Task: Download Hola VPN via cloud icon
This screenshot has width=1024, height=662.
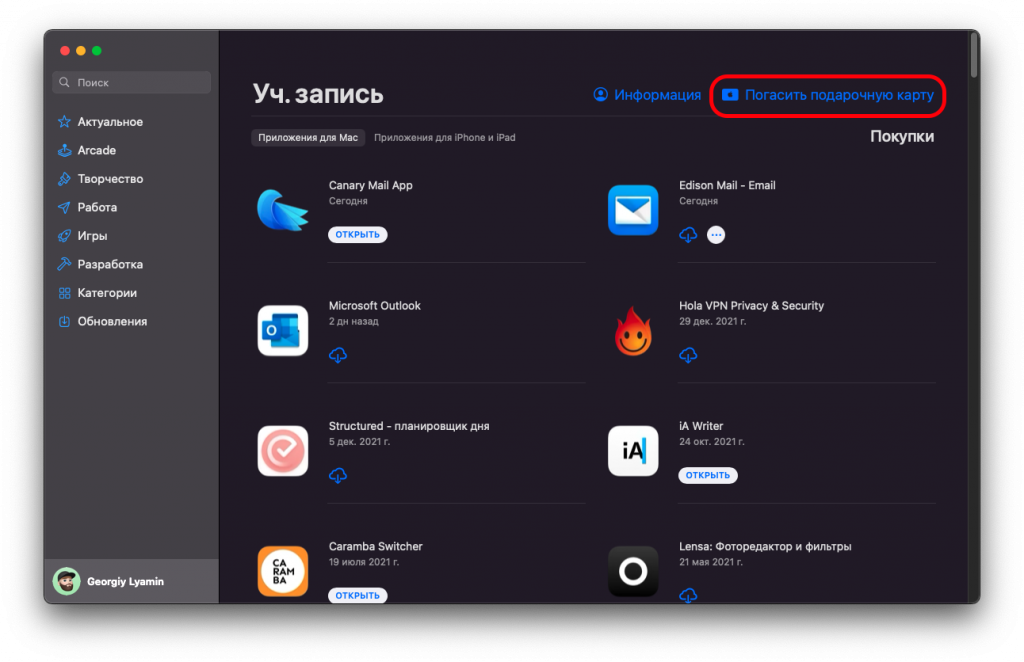Action: point(688,355)
